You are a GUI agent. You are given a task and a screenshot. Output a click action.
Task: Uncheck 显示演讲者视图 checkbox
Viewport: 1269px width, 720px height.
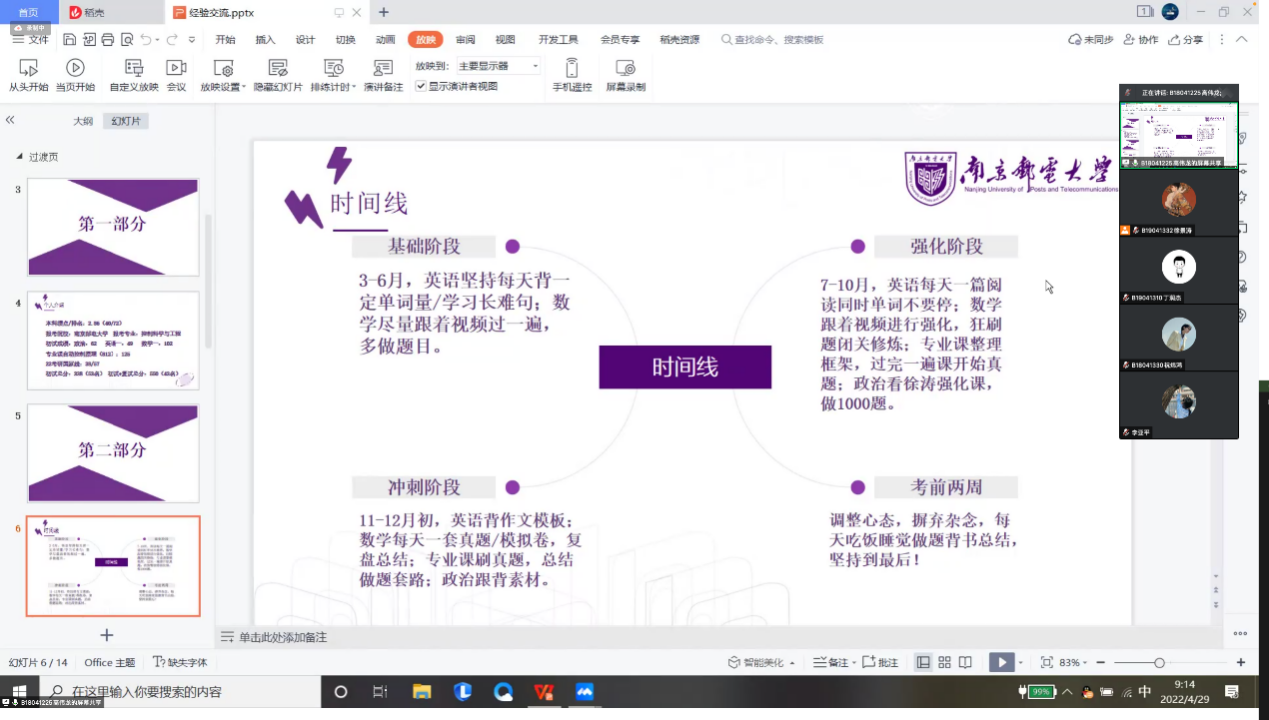pyautogui.click(x=421, y=86)
